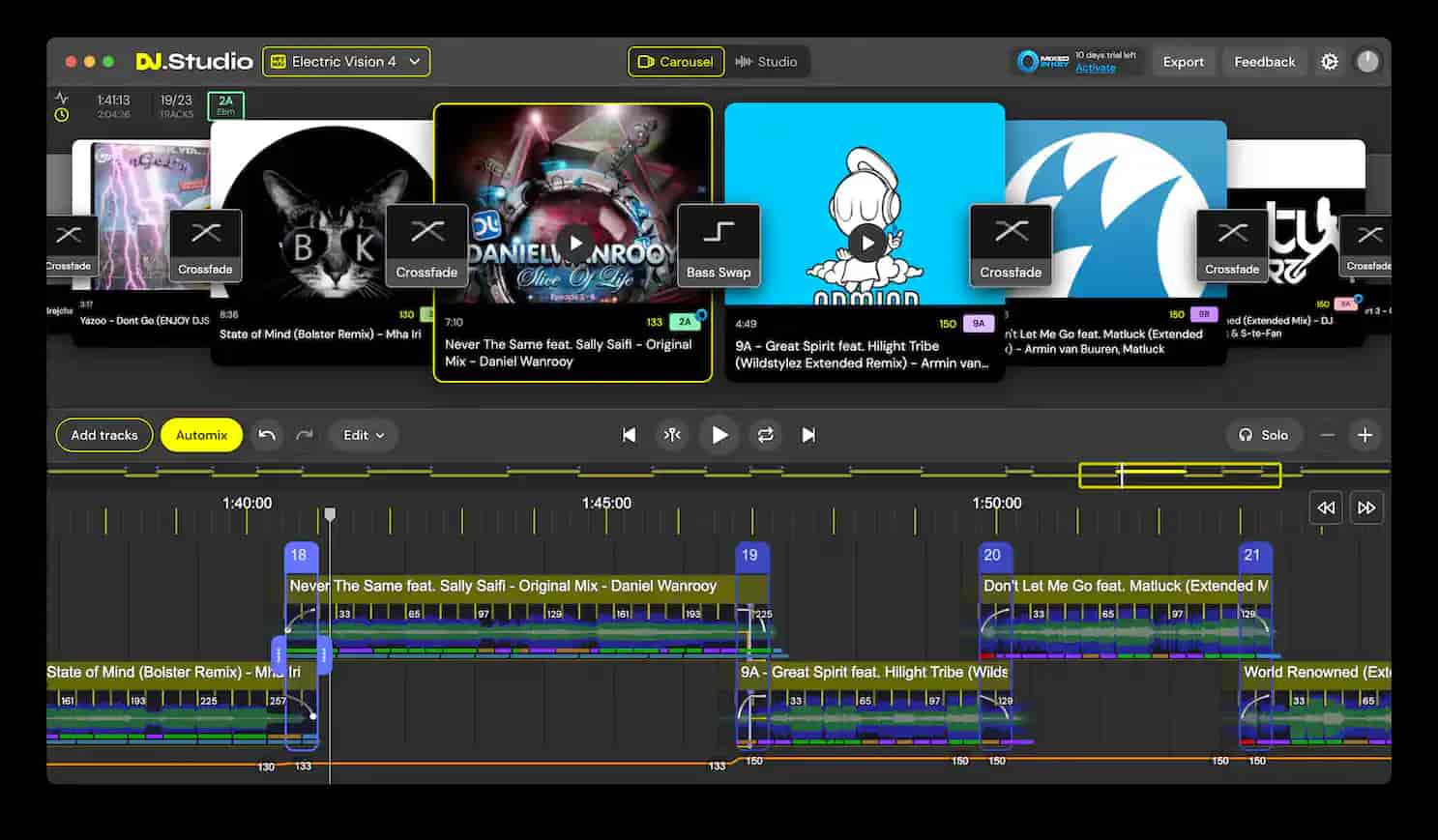The height and width of the screenshot is (840, 1438).
Task: Select the Carousel tab
Action: click(676, 61)
